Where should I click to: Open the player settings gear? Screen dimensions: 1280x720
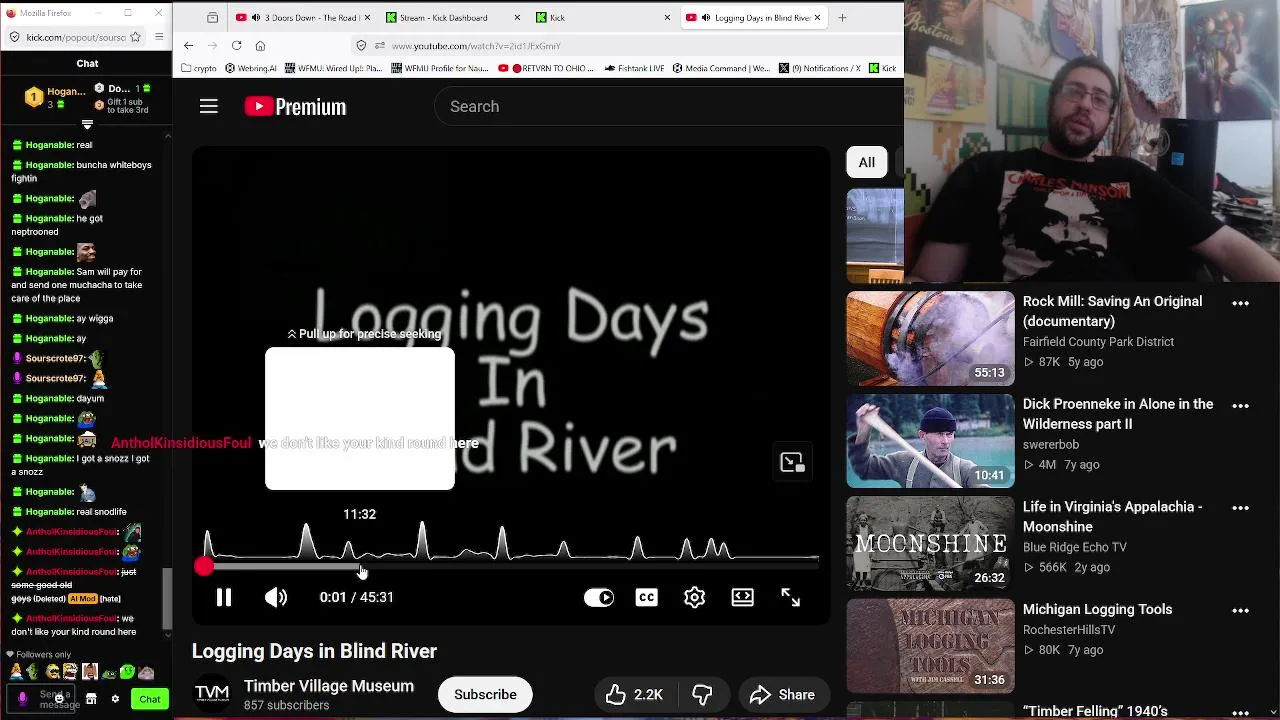tap(694, 597)
